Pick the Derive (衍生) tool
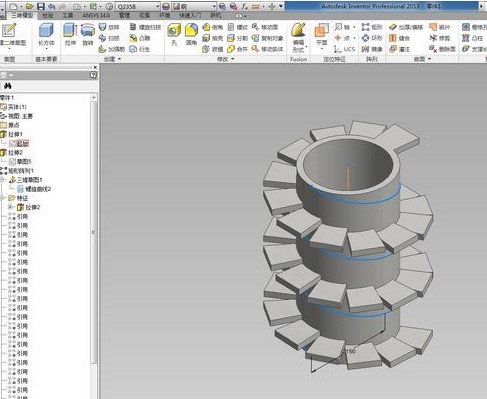The width and height of the screenshot is (487, 399). [x=140, y=49]
